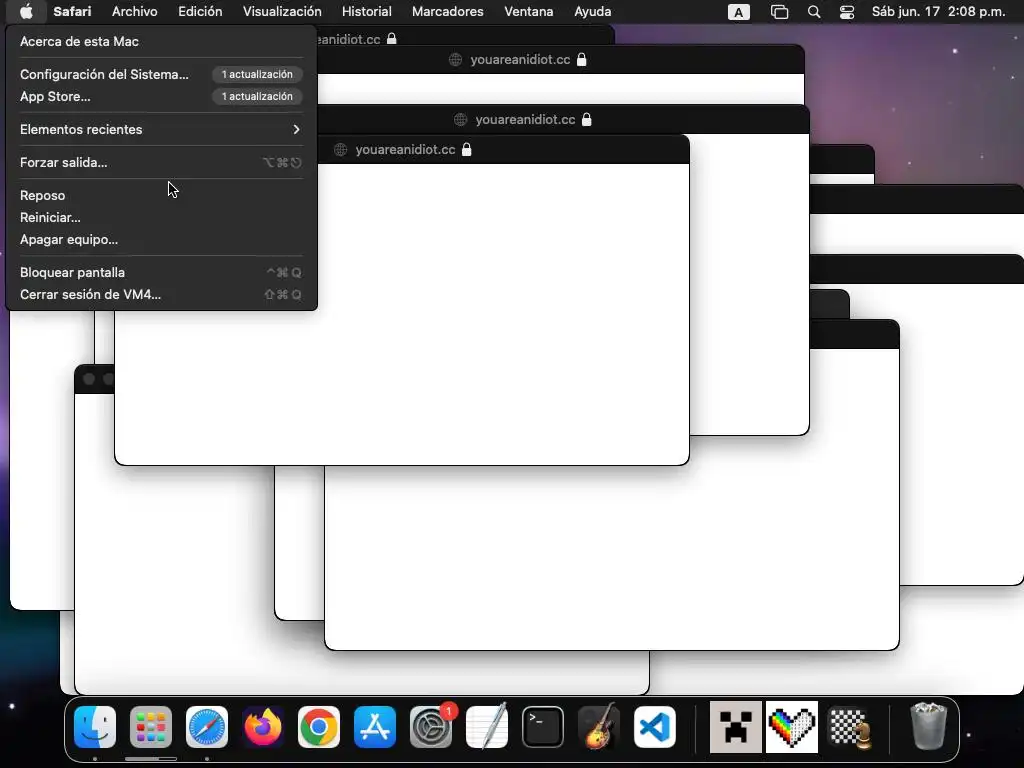Launch Safari from the Dock
Viewport: 1024px width, 768px height.
point(207,727)
